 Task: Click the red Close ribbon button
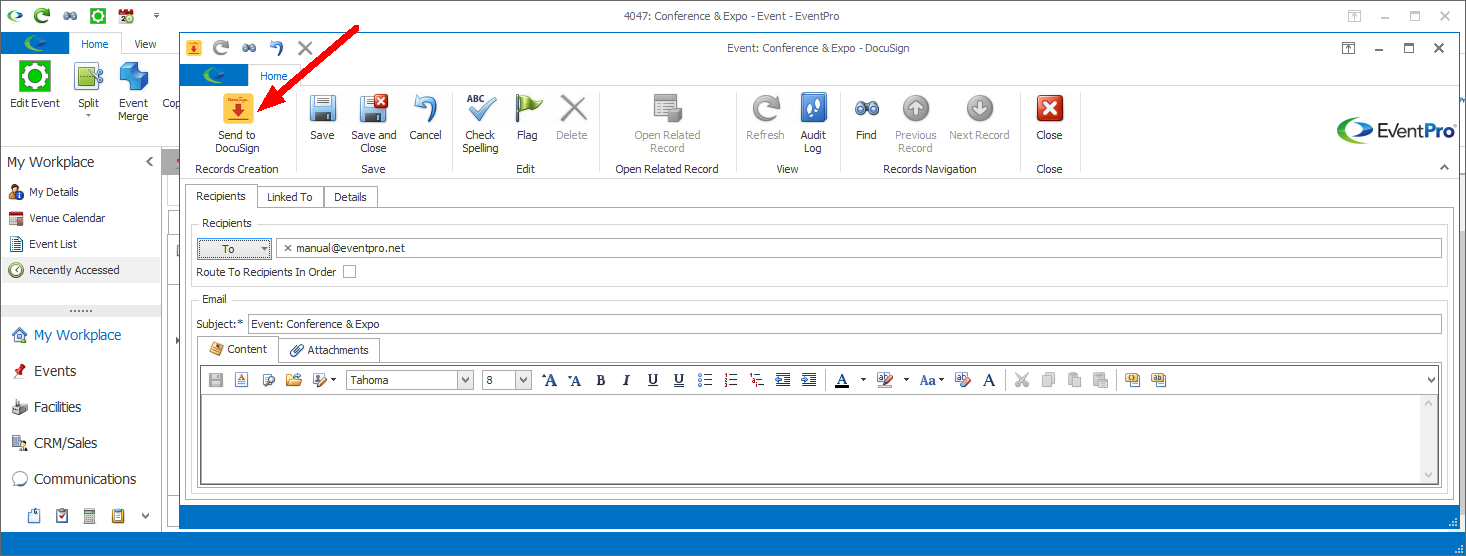point(1049,118)
